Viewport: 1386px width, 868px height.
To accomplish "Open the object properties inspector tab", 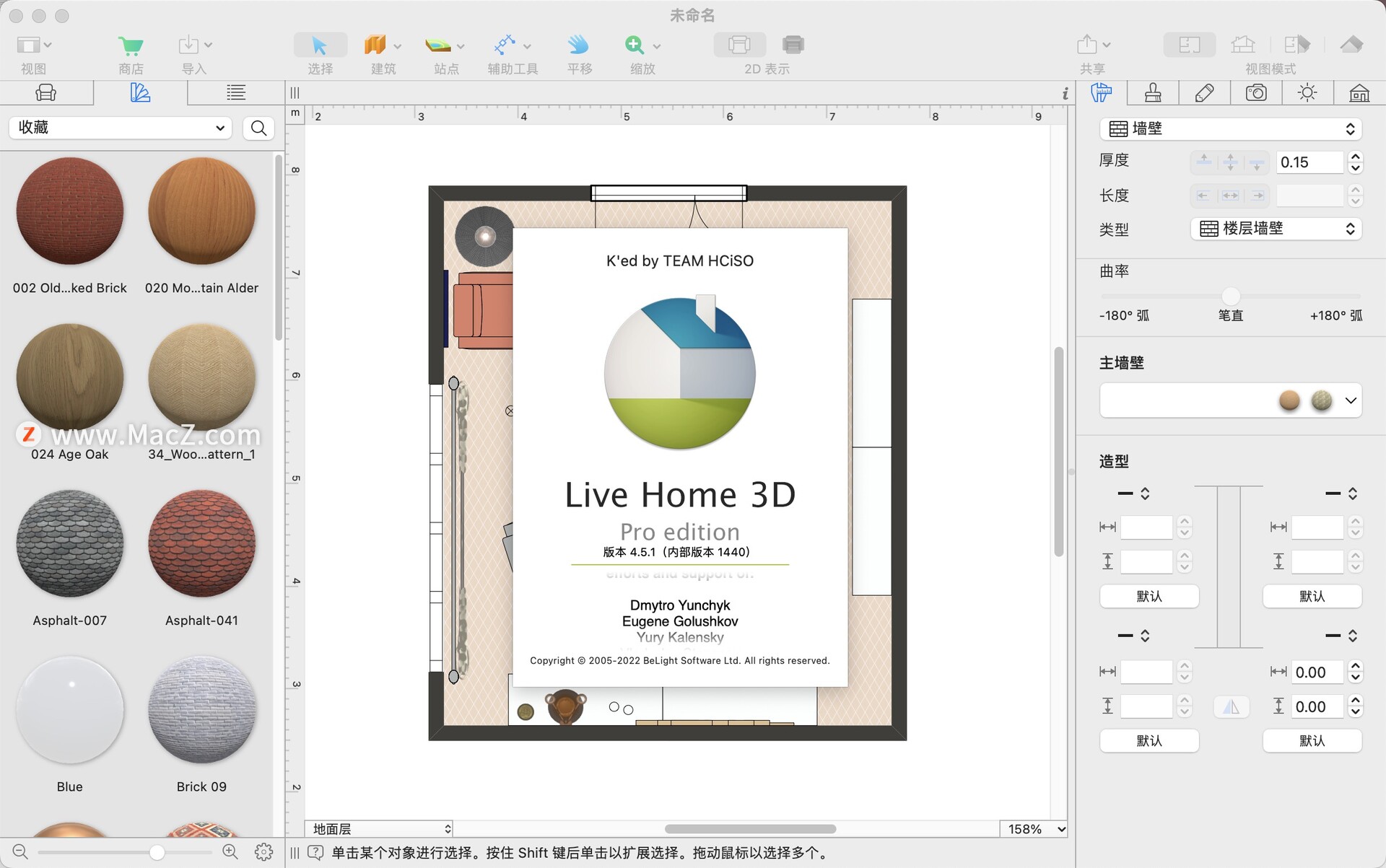I will tap(1102, 92).
